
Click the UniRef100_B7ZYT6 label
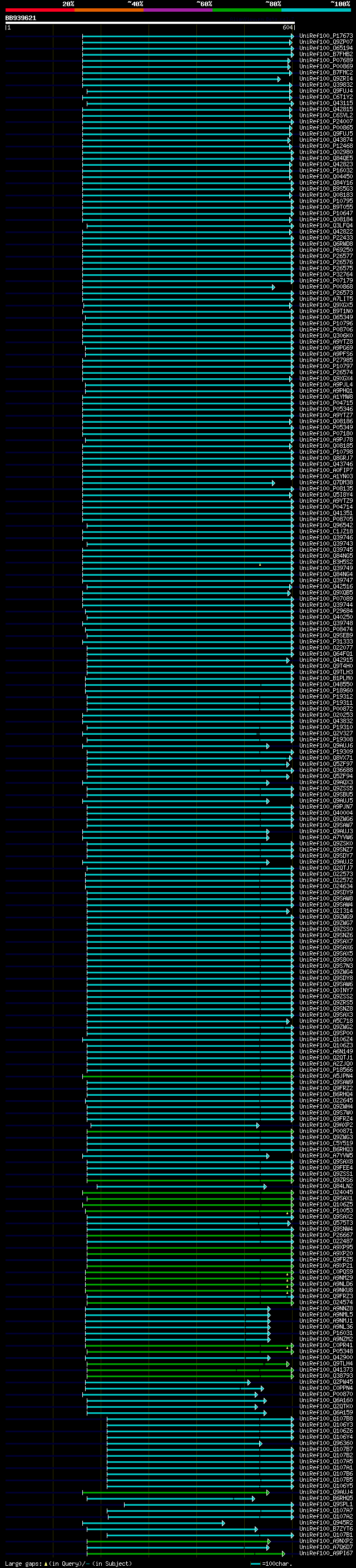pyautogui.click(x=326, y=1529)
